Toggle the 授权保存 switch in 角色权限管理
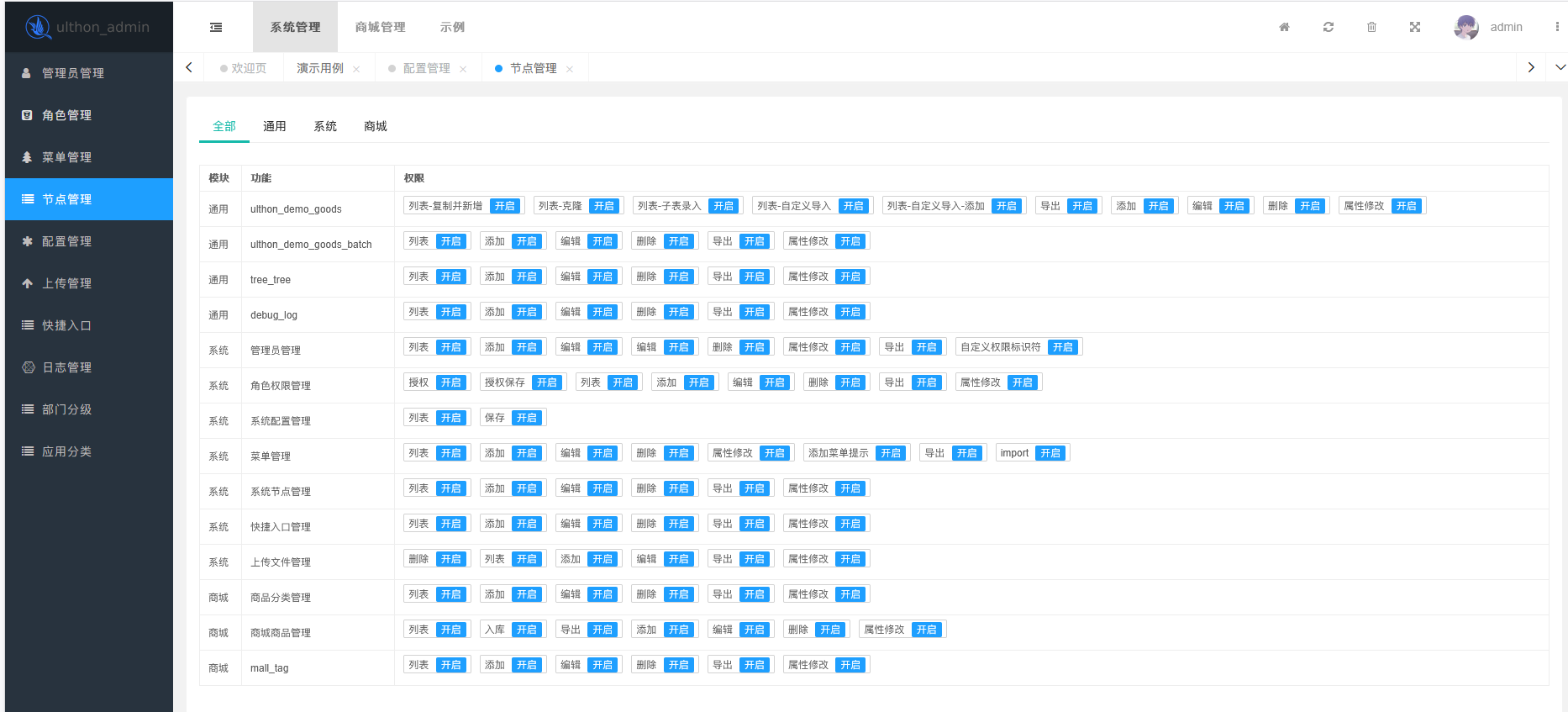This screenshot has height=712, width=1568. click(547, 382)
